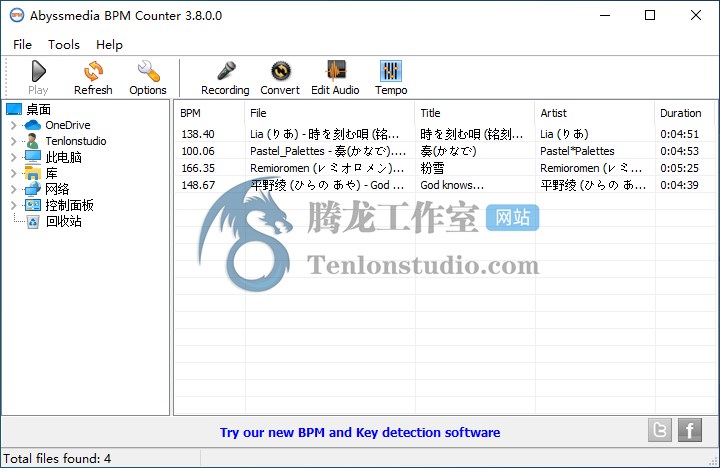Viewport: 720px width, 468px height.
Task: Select the BPM value 148.67
Action: (198, 185)
